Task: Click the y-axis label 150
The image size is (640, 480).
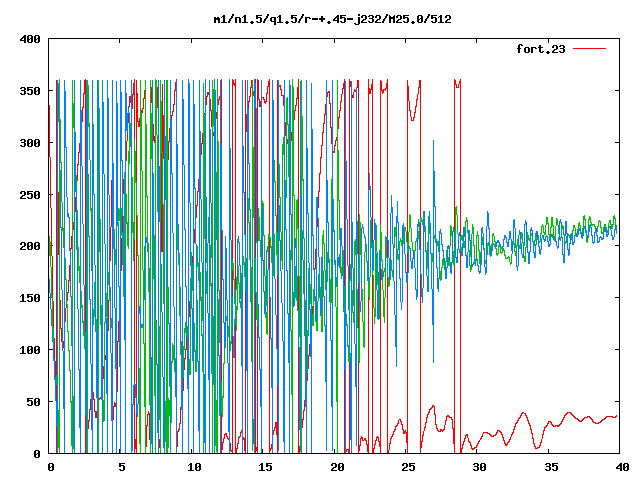Action: [30, 298]
